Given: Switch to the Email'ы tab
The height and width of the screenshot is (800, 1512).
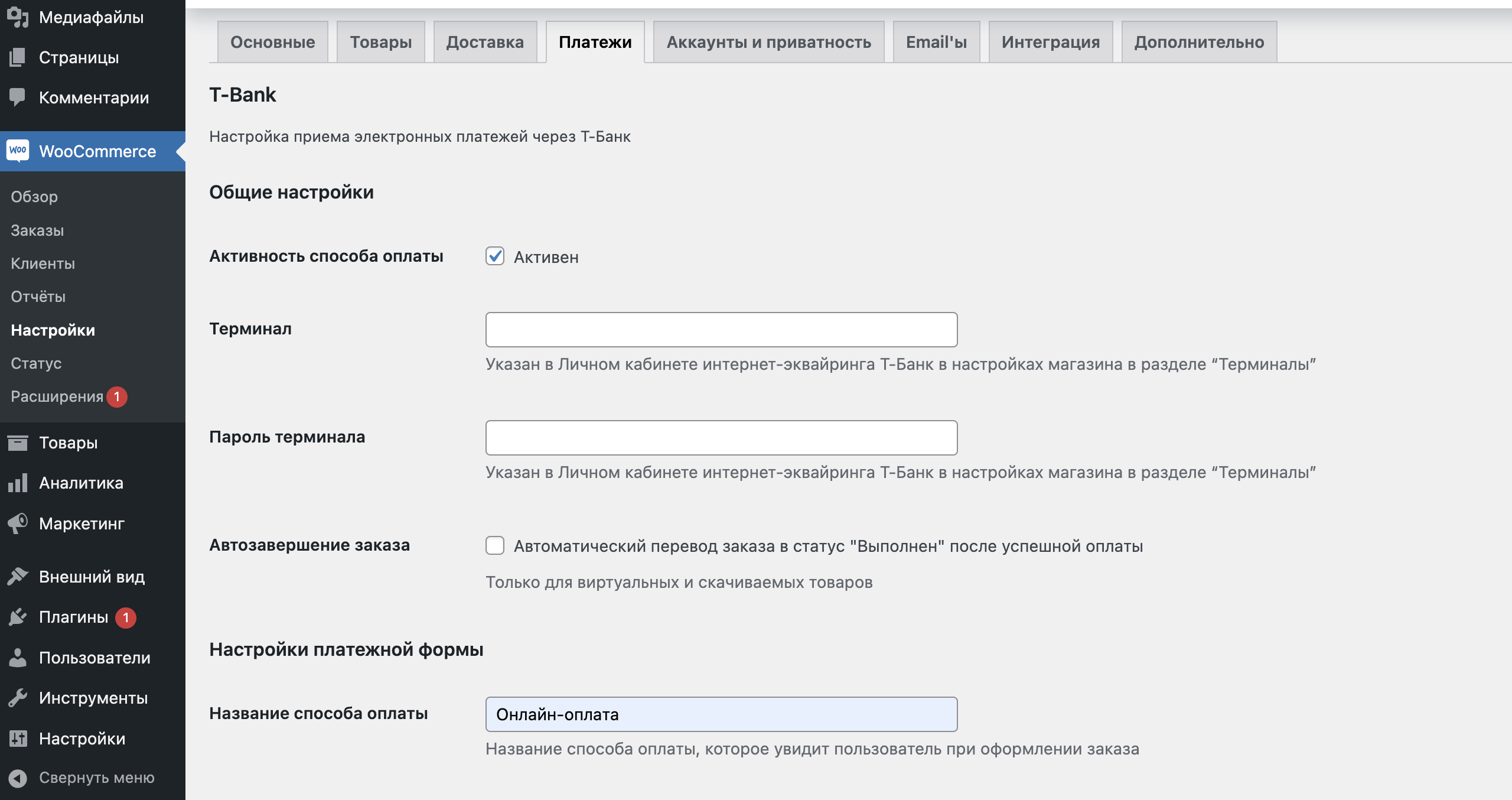Looking at the screenshot, I should [937, 42].
